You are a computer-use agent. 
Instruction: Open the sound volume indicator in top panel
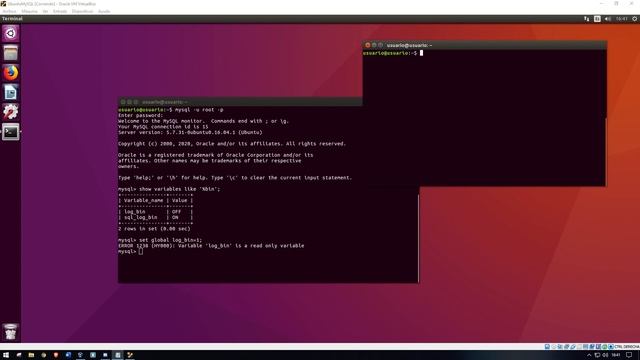[x=608, y=19]
